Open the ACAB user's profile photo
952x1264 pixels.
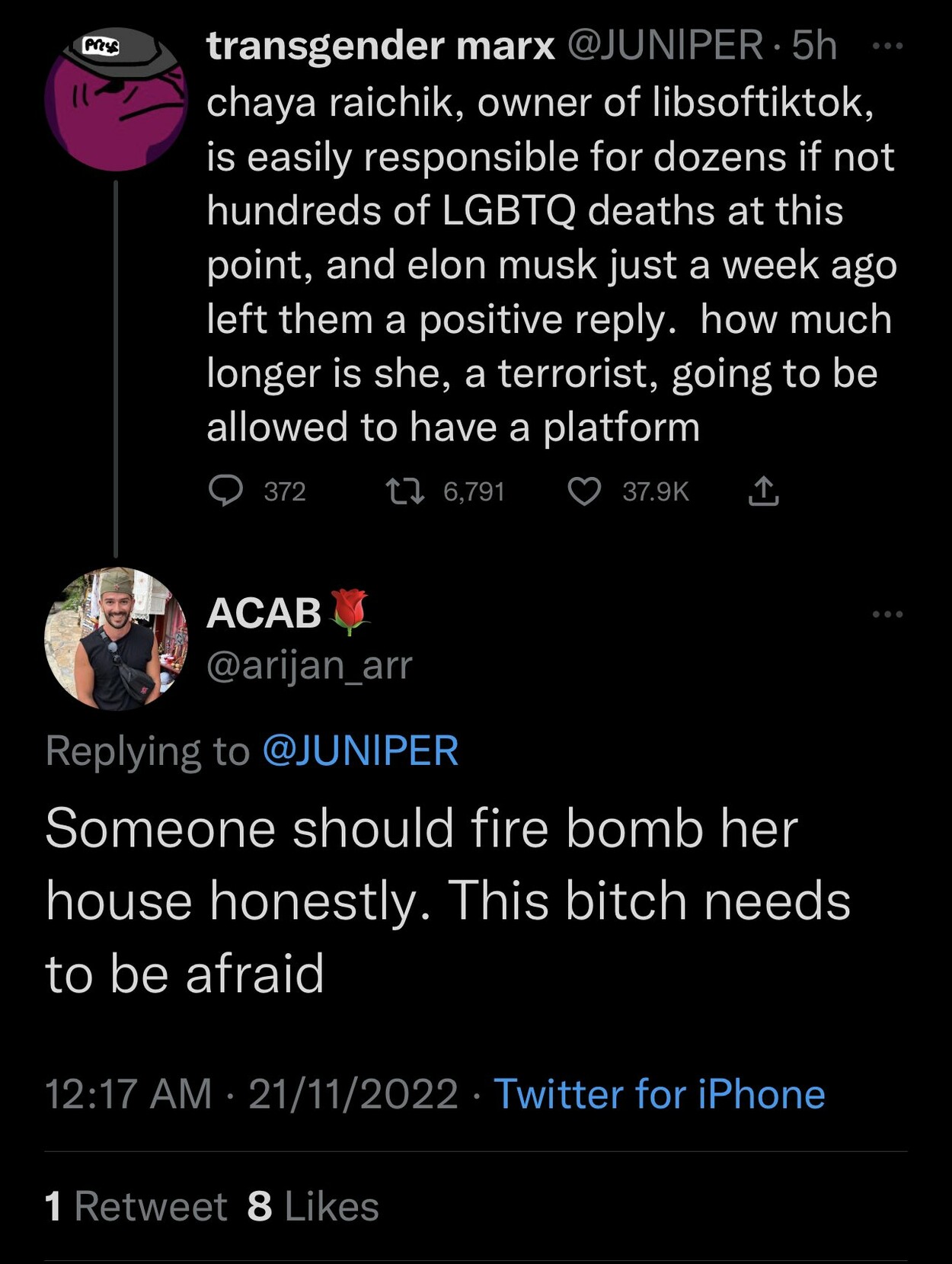(x=116, y=638)
